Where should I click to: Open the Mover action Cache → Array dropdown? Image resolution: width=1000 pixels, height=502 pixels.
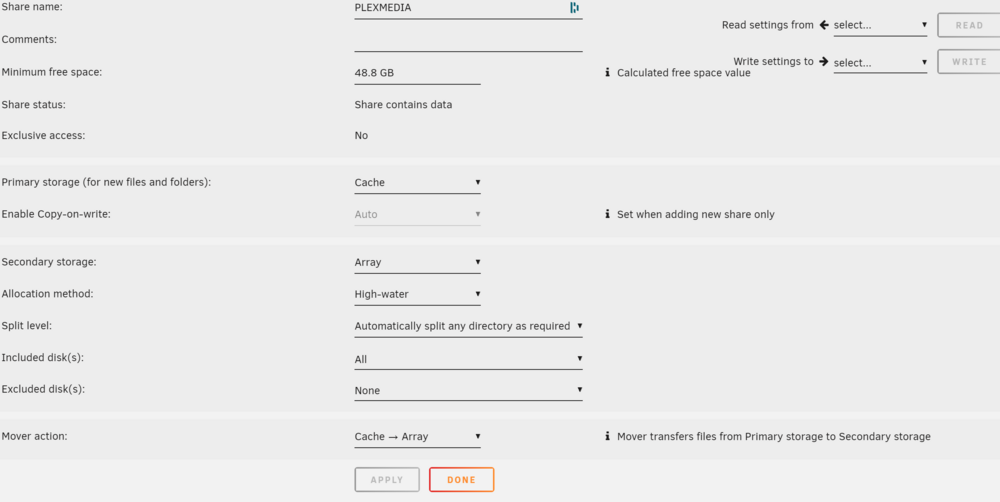coord(417,437)
